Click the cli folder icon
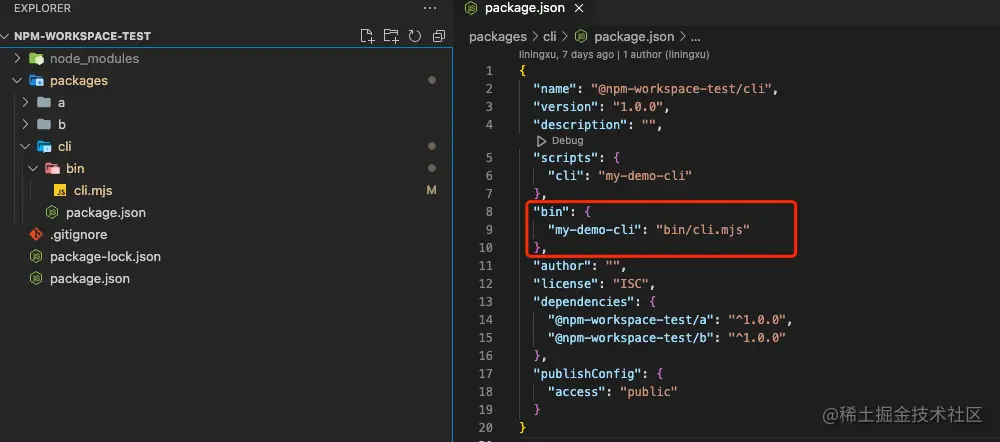This screenshot has width=1000, height=442. point(44,147)
